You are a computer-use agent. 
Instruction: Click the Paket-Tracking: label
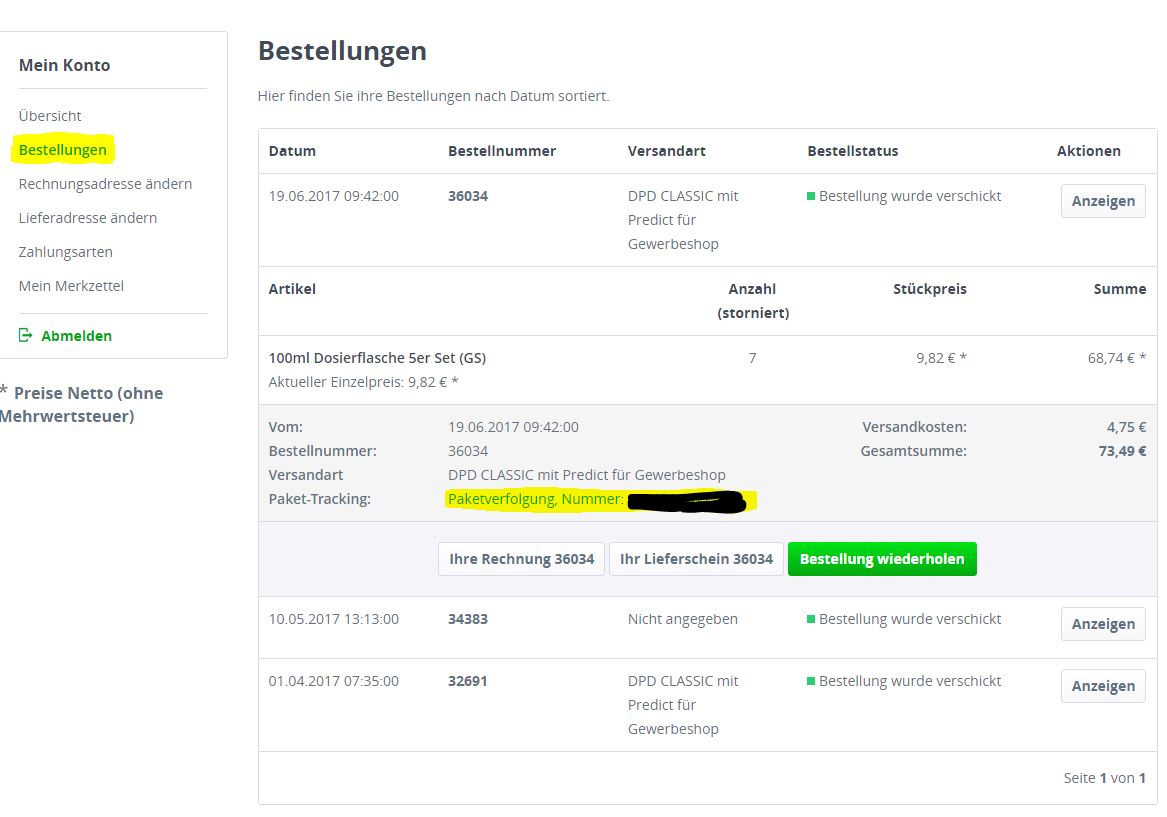[319, 499]
